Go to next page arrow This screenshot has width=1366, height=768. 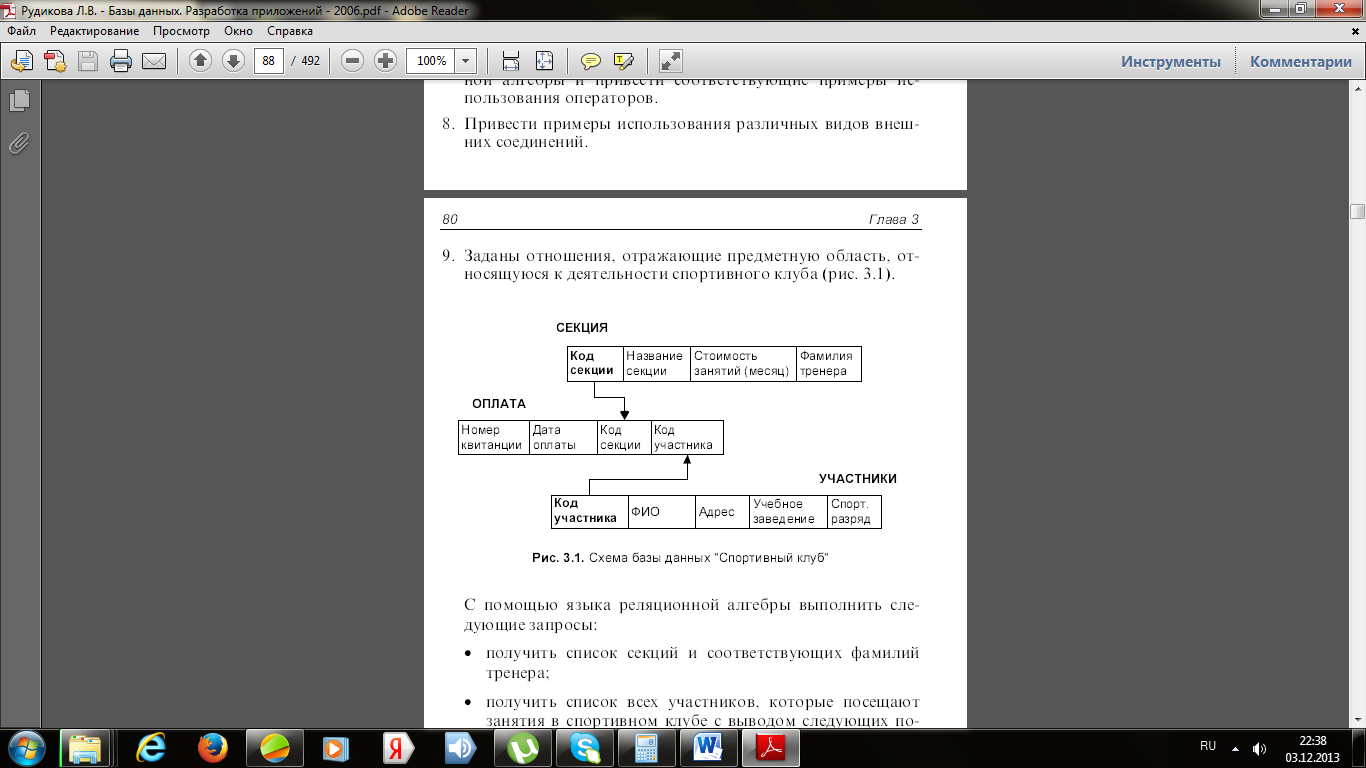[233, 61]
